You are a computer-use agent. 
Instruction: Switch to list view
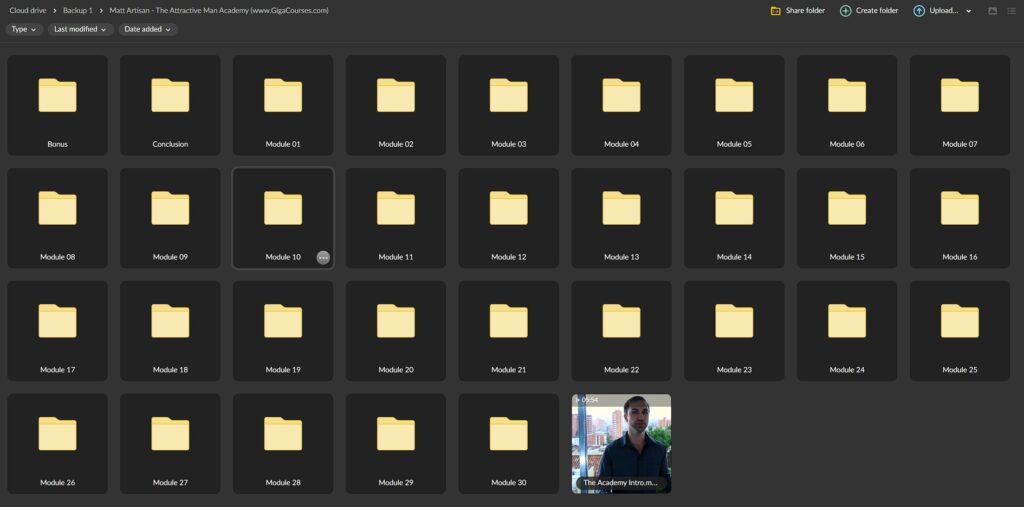tap(1010, 11)
